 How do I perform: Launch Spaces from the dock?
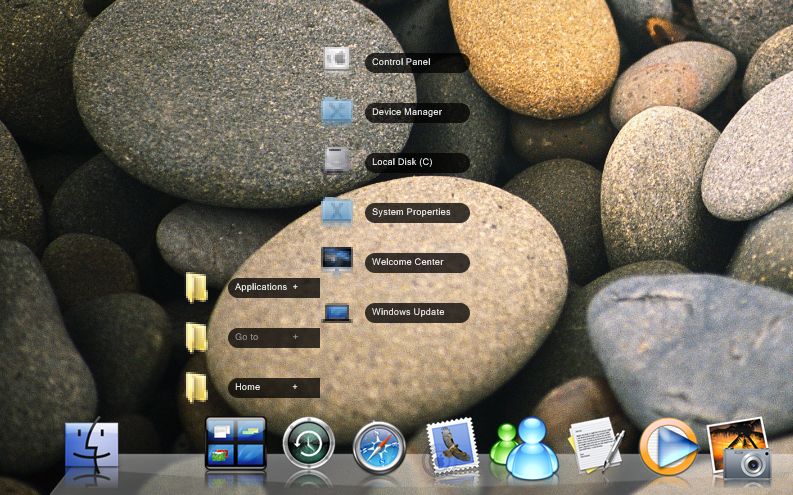(x=236, y=443)
